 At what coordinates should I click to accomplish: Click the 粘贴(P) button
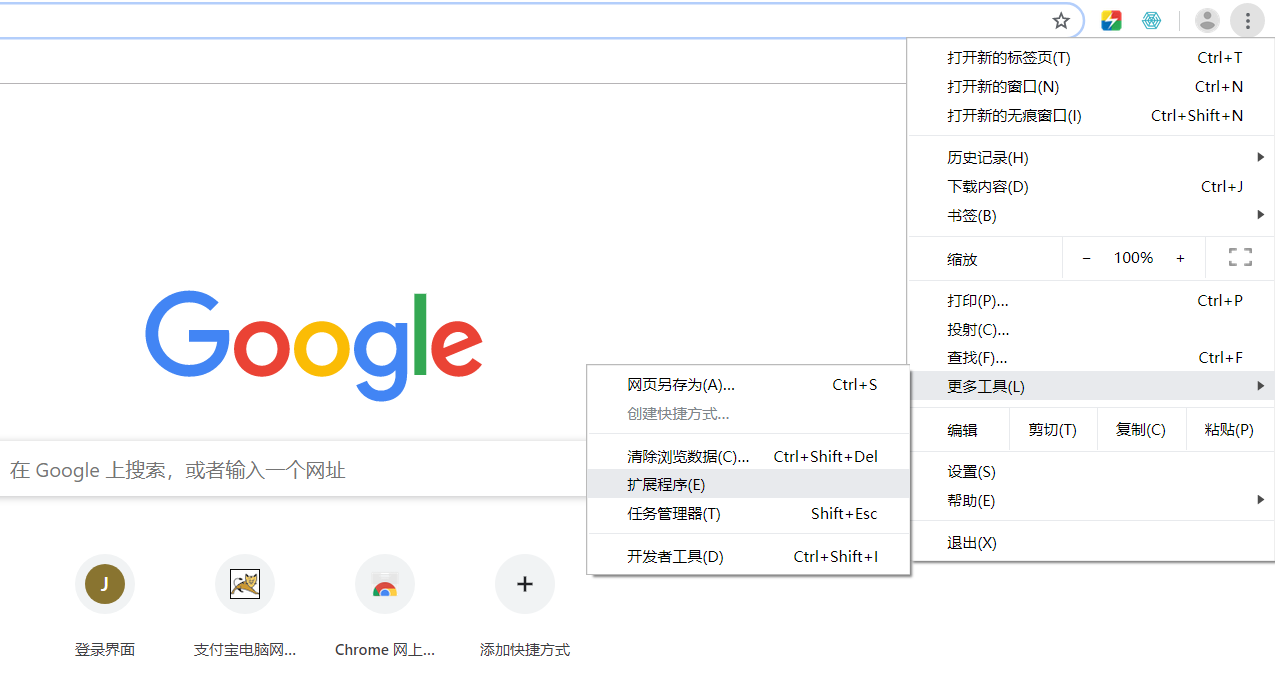click(1230, 430)
